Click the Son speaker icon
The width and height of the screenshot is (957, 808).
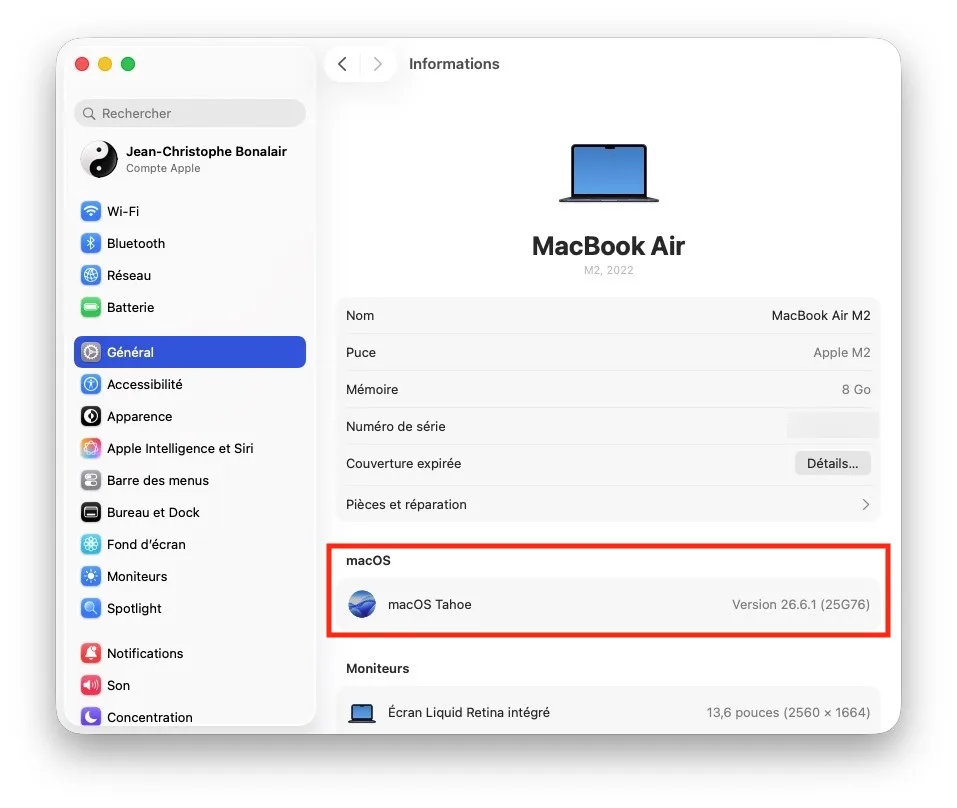click(91, 685)
